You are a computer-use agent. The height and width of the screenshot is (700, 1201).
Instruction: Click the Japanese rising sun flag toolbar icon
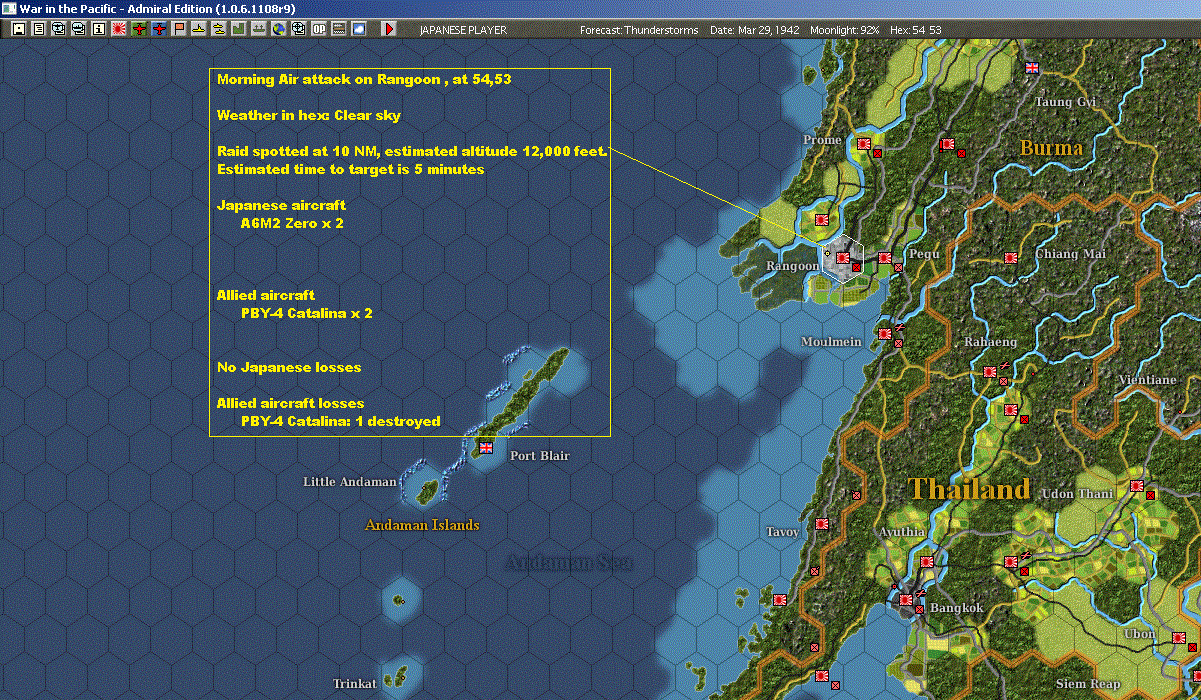(119, 29)
